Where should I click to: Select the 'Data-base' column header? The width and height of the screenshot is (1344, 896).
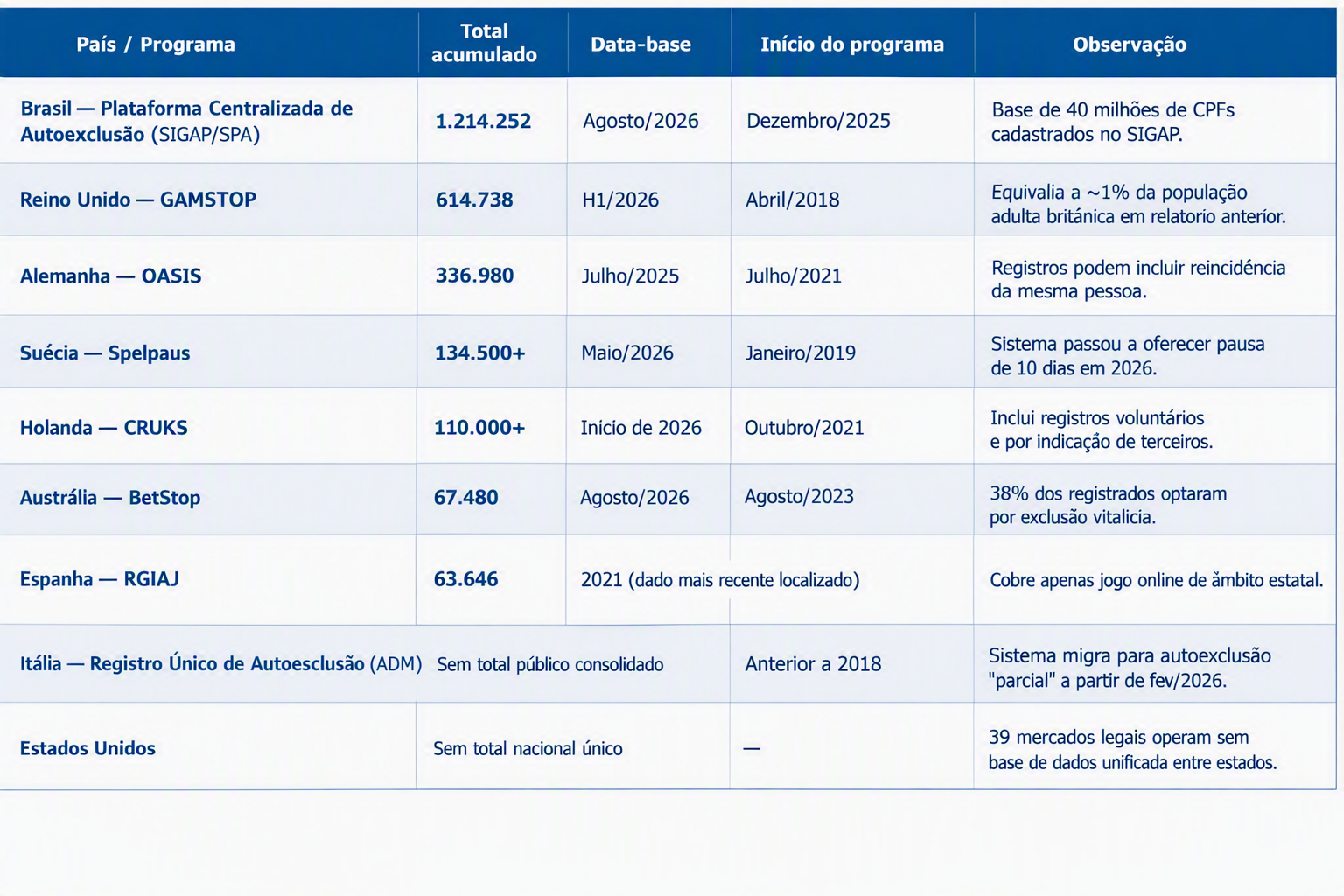pyautogui.click(x=640, y=45)
